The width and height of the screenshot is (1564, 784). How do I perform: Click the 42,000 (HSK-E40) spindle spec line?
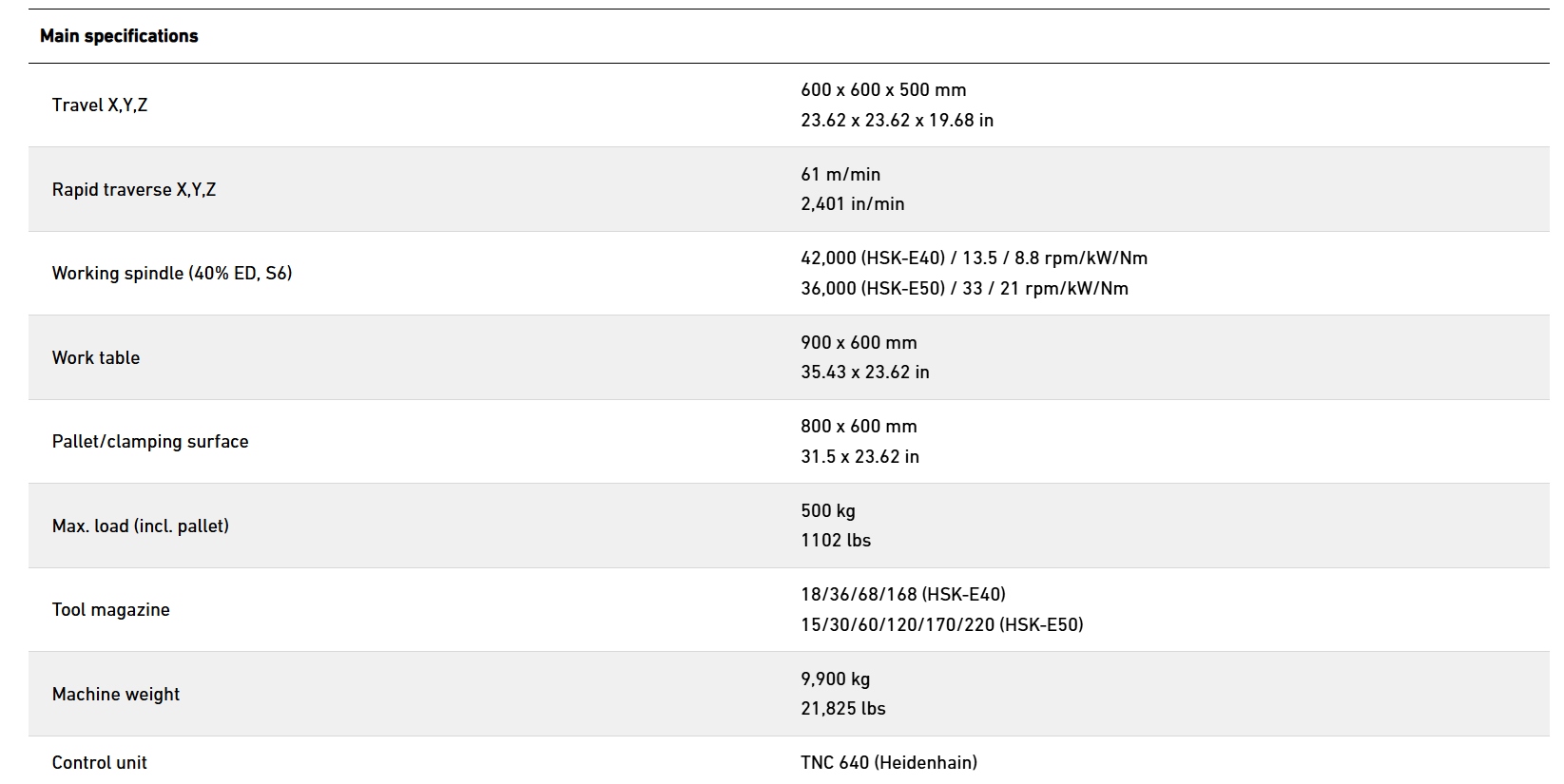(974, 258)
